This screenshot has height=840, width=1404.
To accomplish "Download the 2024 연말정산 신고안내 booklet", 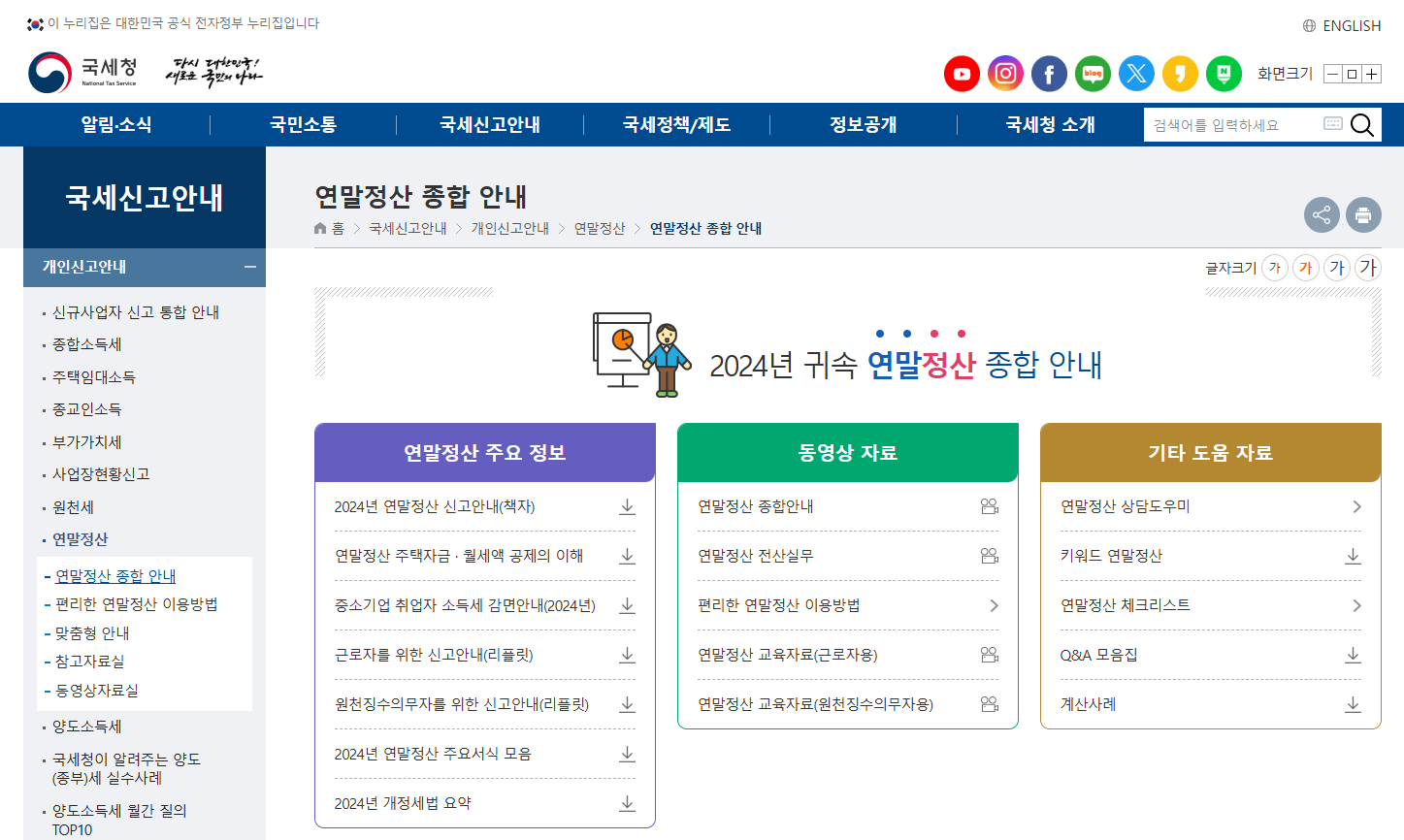I will 627,506.
